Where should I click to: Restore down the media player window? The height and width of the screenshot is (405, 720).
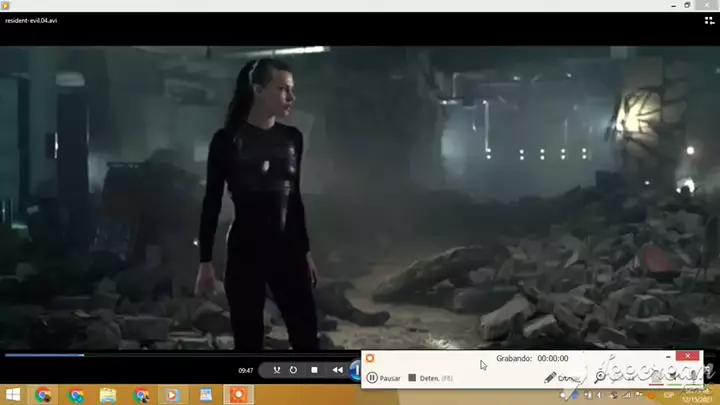click(x=687, y=5)
